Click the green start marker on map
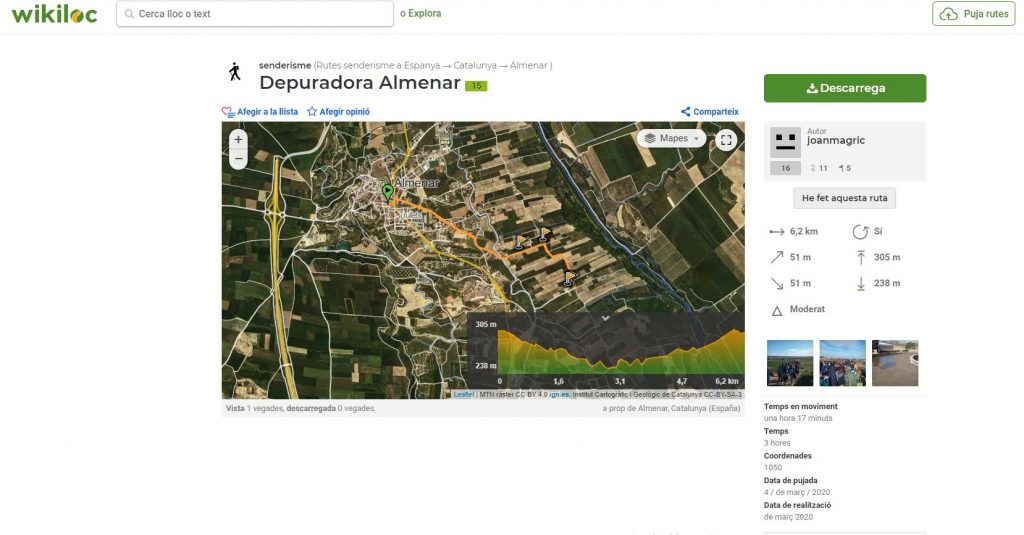1024x535 pixels. click(x=388, y=189)
